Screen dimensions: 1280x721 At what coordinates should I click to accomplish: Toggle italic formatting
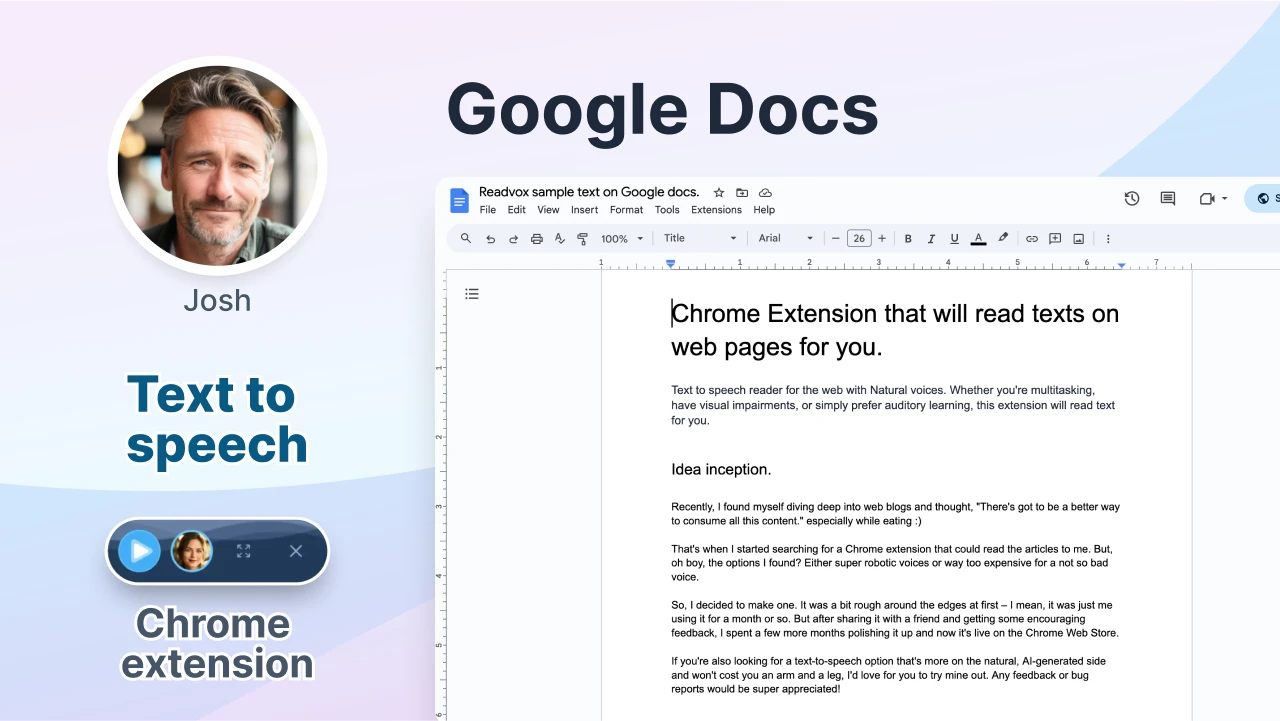pyautogui.click(x=931, y=239)
